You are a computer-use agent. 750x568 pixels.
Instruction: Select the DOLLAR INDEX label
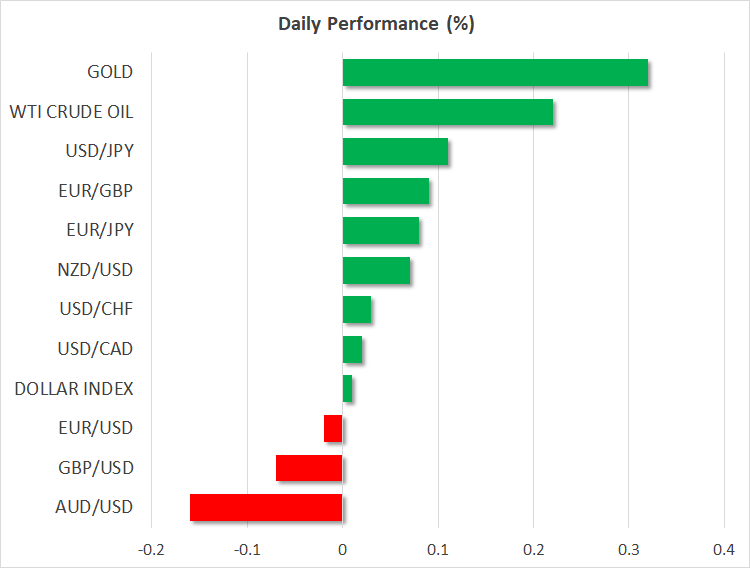point(75,389)
